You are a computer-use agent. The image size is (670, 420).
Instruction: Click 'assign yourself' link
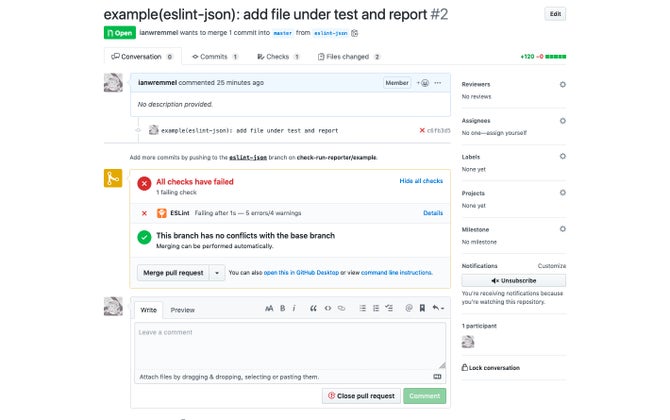507,133
